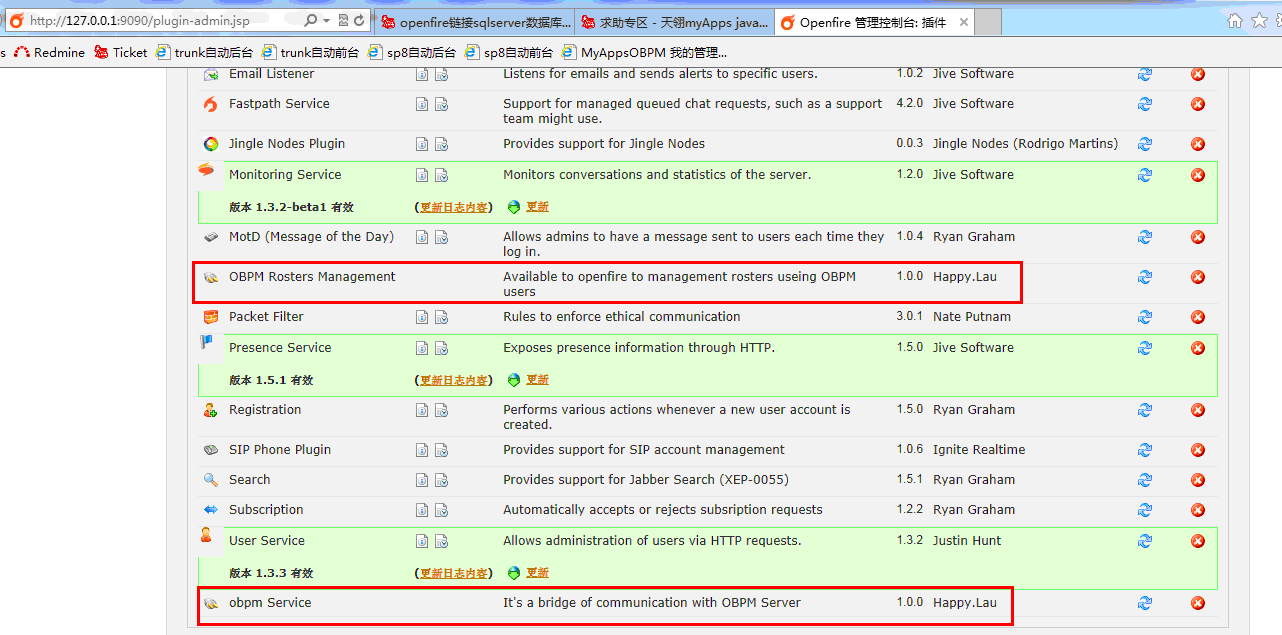Reload the Jingle Nodes Plugin
This screenshot has height=635, width=1282.
pyautogui.click(x=1145, y=144)
